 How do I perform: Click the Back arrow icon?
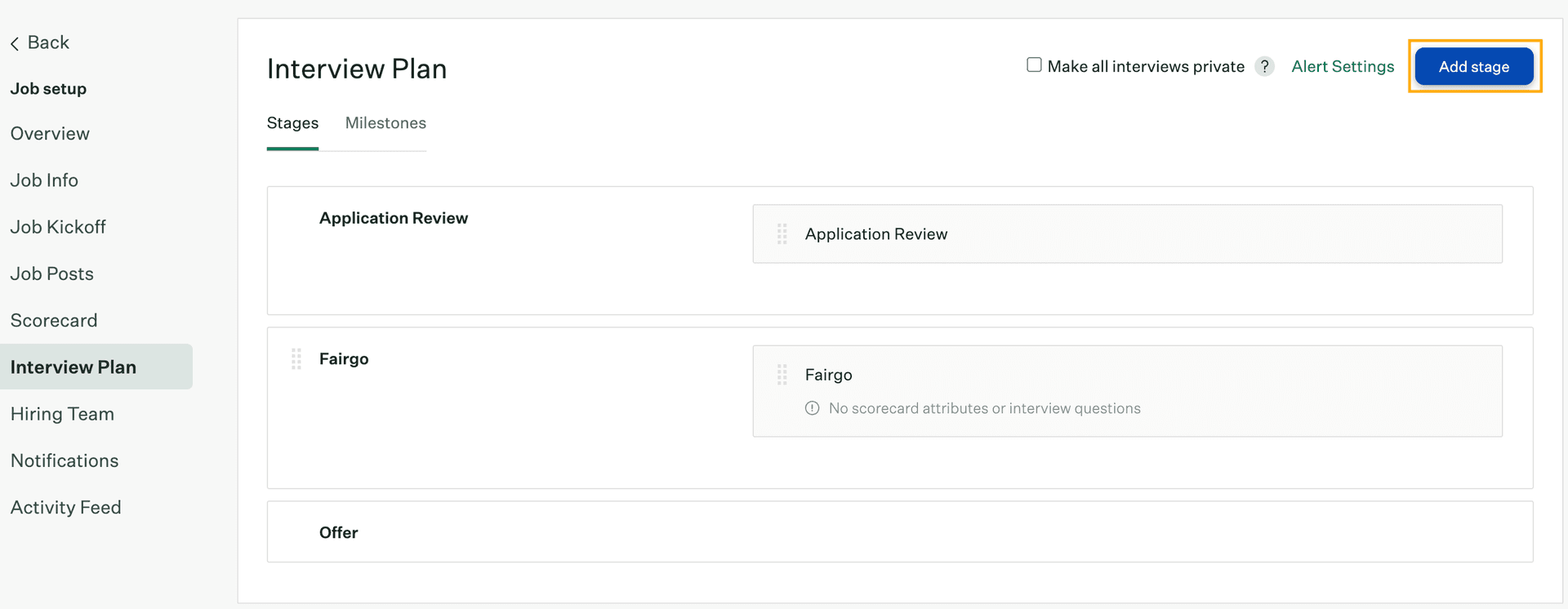[x=15, y=43]
